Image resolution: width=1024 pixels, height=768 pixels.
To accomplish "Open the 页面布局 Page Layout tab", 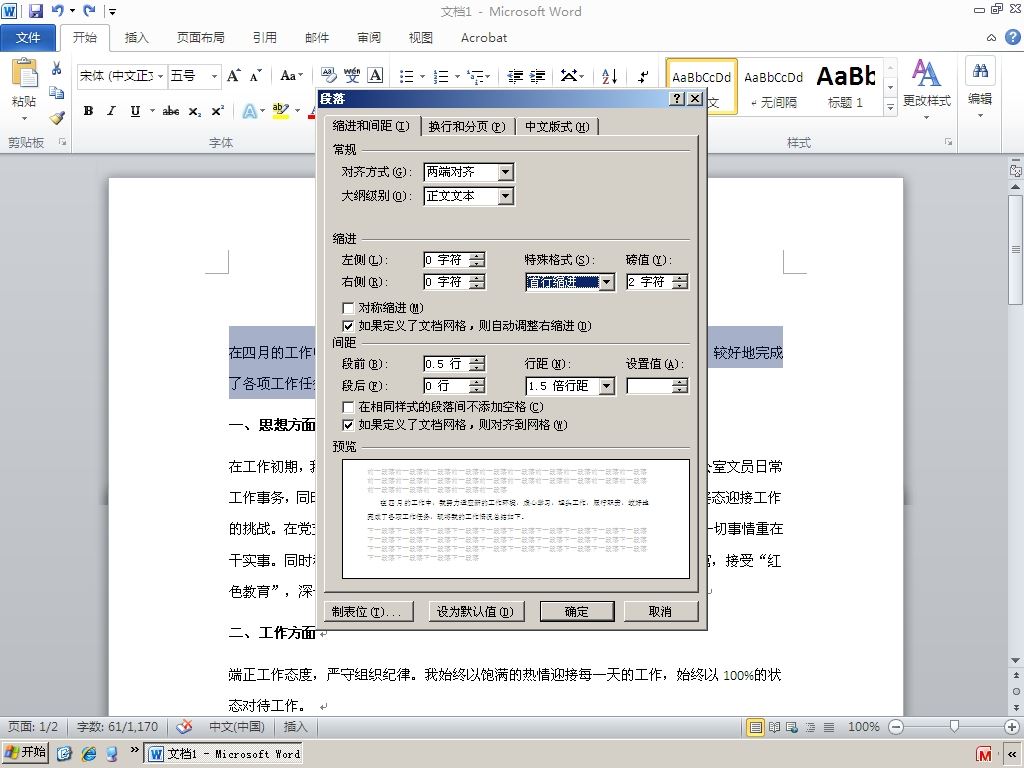I will point(200,38).
